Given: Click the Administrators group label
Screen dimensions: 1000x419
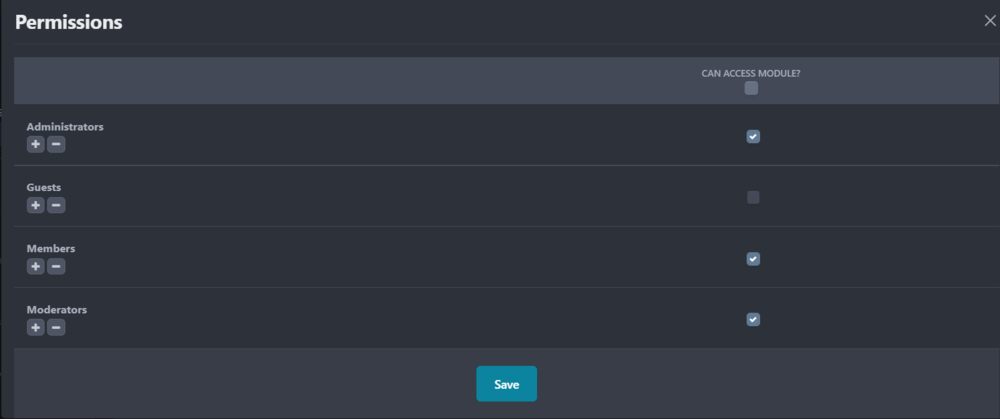Looking at the screenshot, I should [65, 127].
